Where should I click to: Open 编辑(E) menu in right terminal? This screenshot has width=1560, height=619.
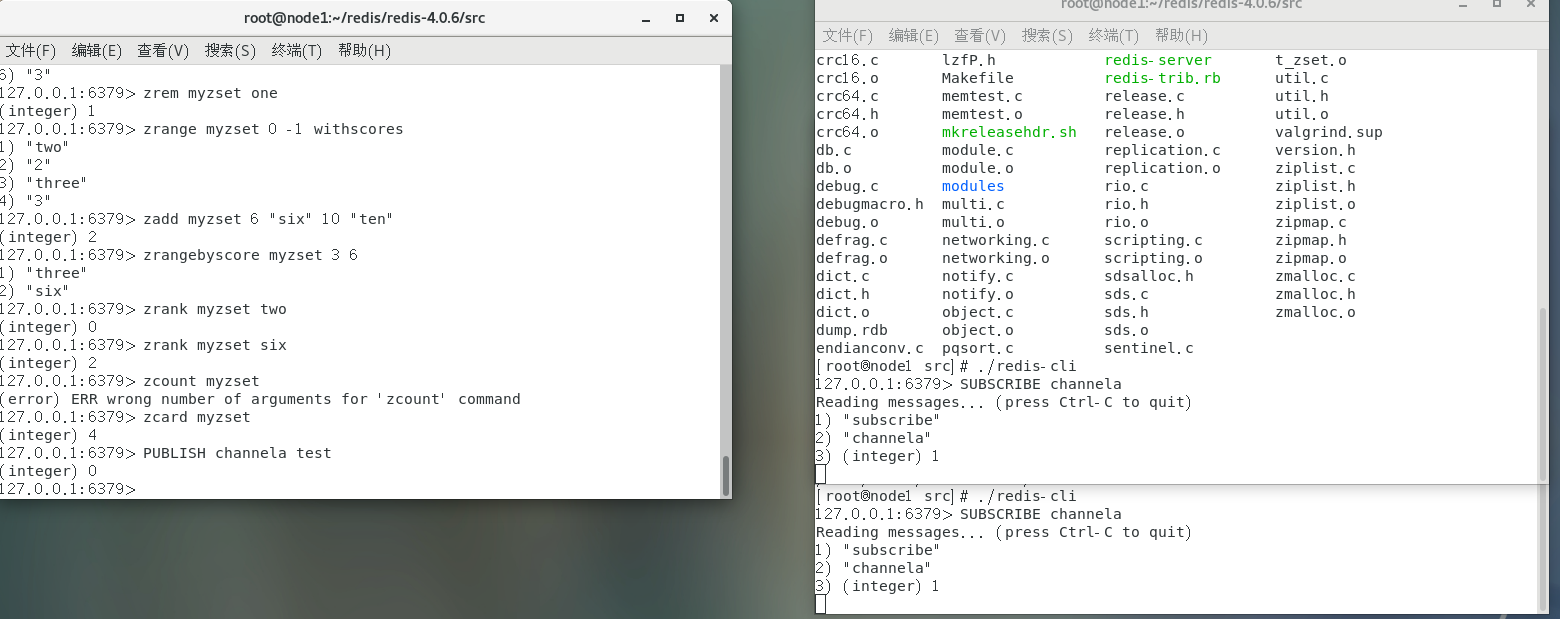point(914,36)
